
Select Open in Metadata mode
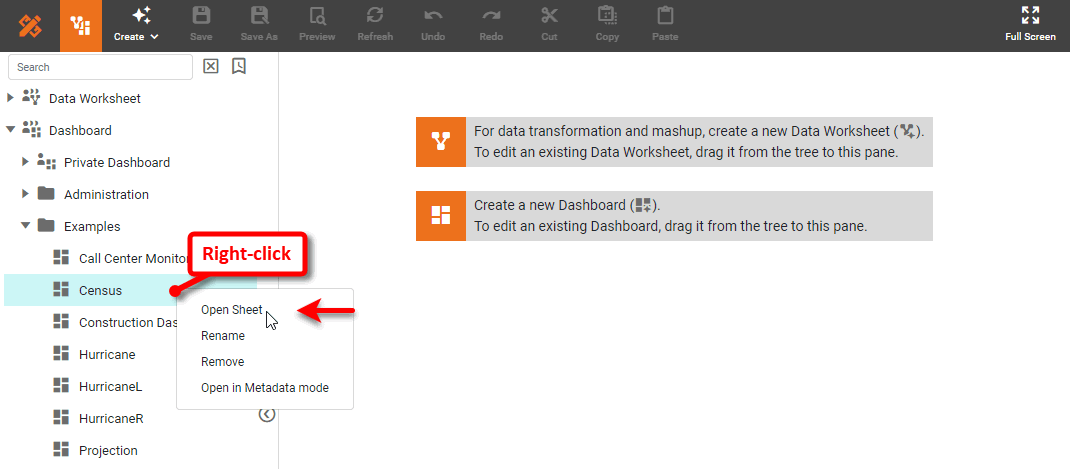click(264, 388)
